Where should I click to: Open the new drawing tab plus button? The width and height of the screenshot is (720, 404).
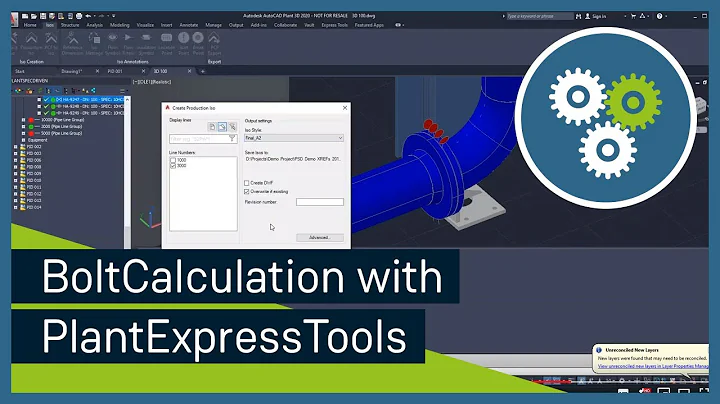pos(202,71)
